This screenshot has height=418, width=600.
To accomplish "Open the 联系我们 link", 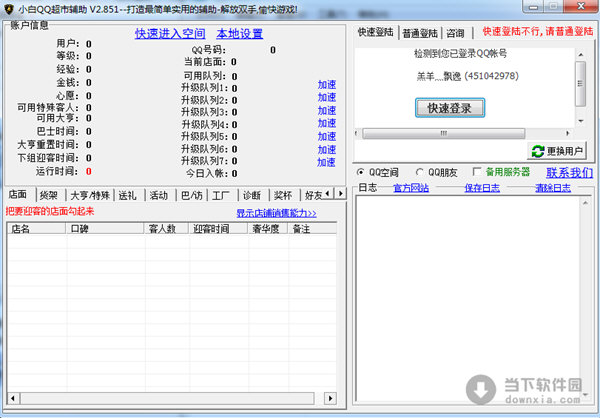I will [x=569, y=173].
